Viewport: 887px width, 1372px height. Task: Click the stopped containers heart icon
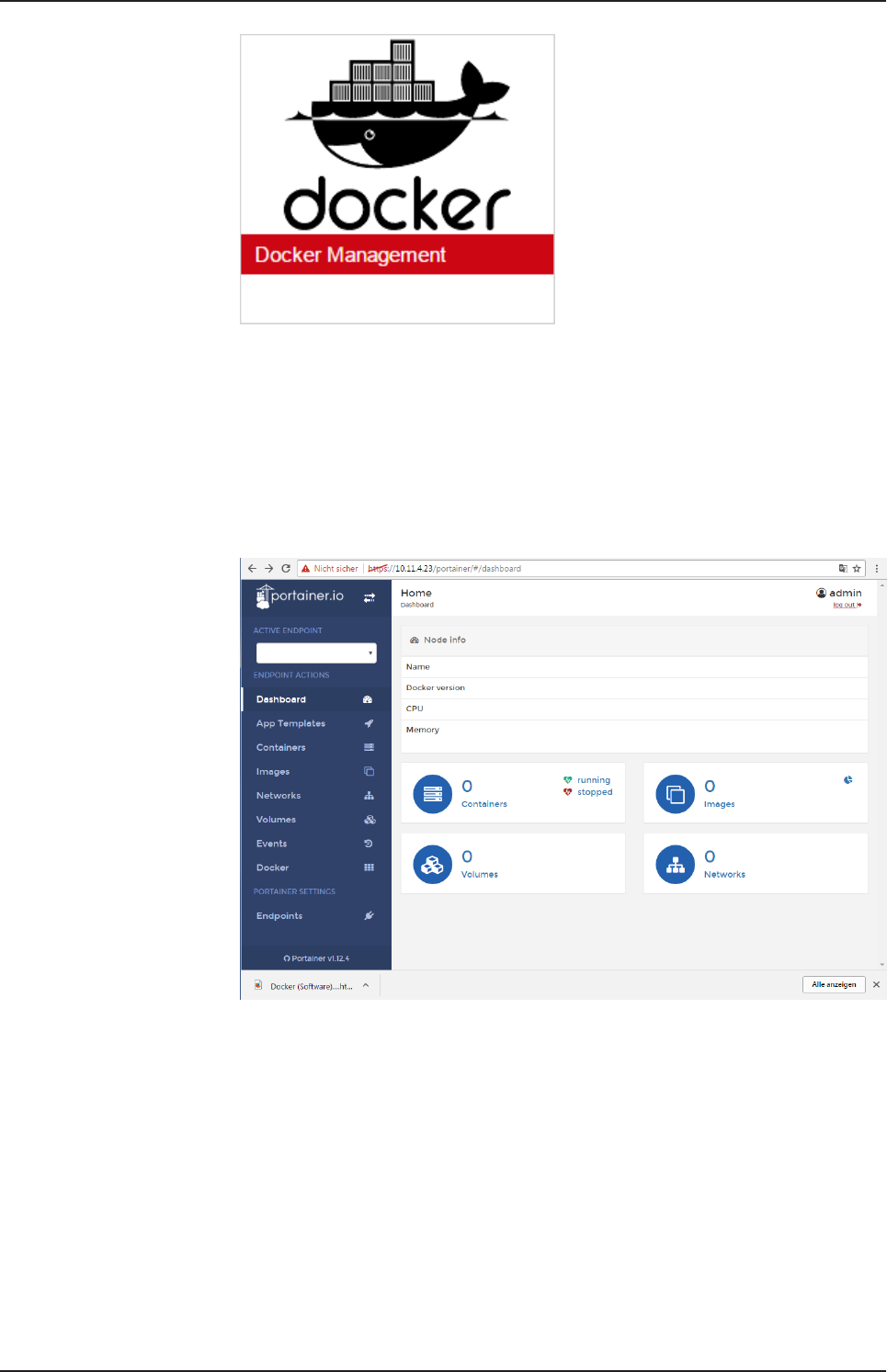coord(568,792)
